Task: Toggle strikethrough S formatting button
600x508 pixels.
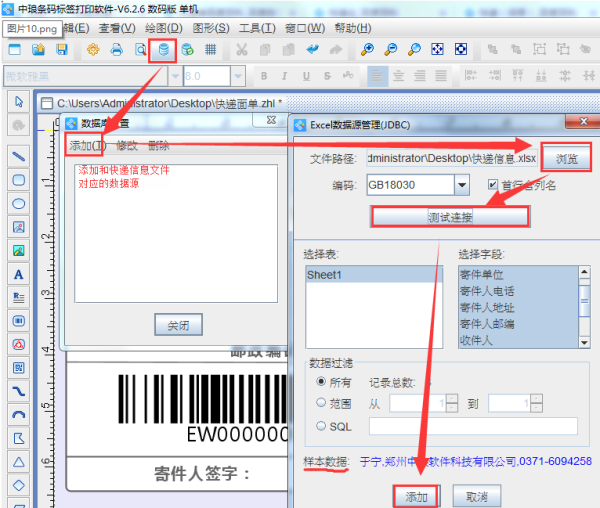Action: click(x=327, y=76)
